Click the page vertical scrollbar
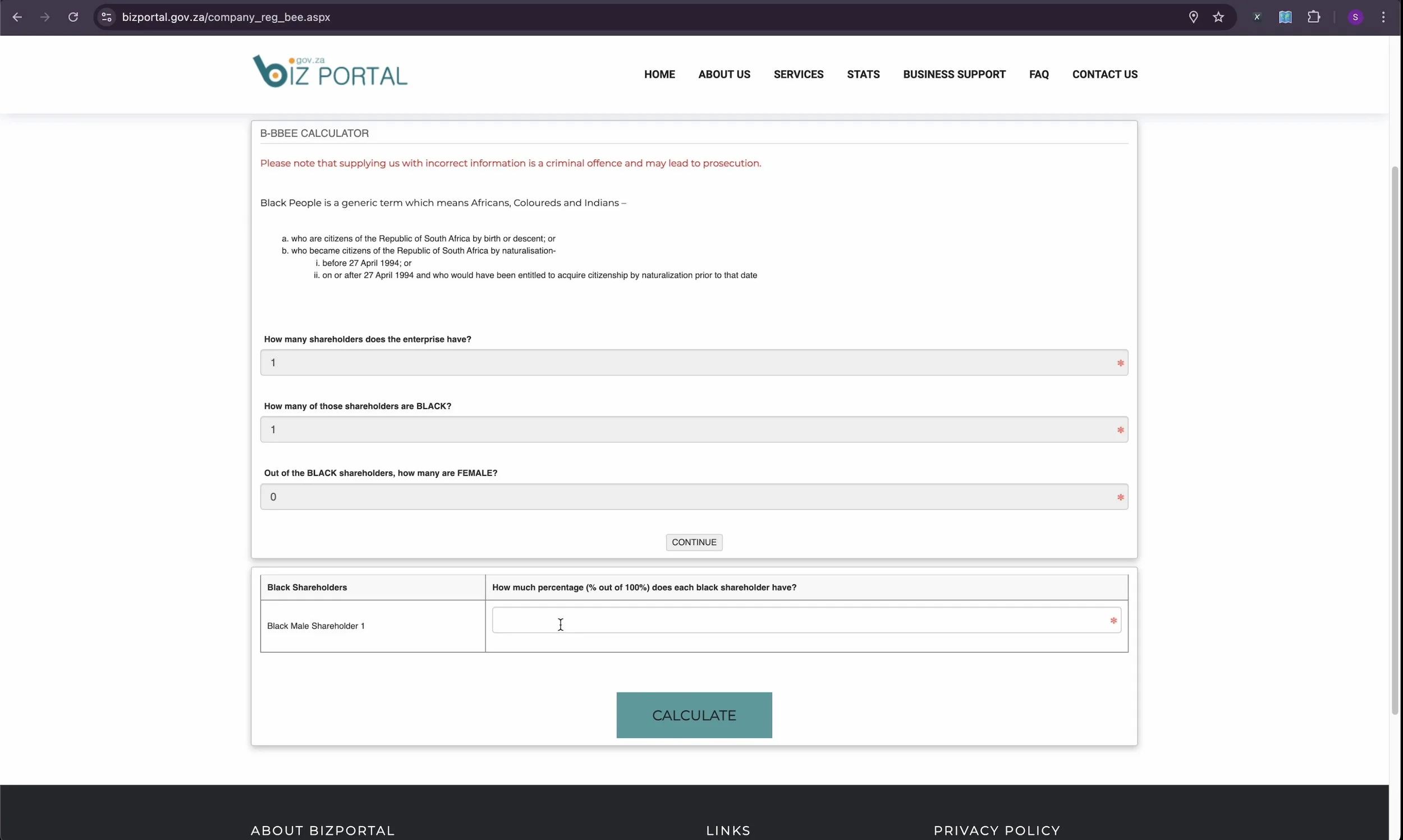The width and height of the screenshot is (1403, 840). coord(1395,442)
